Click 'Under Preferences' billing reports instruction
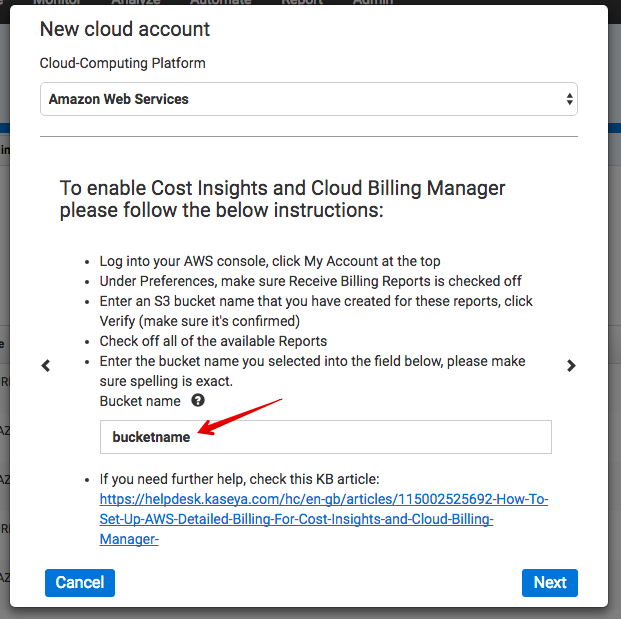The image size is (621, 619). pos(310,281)
